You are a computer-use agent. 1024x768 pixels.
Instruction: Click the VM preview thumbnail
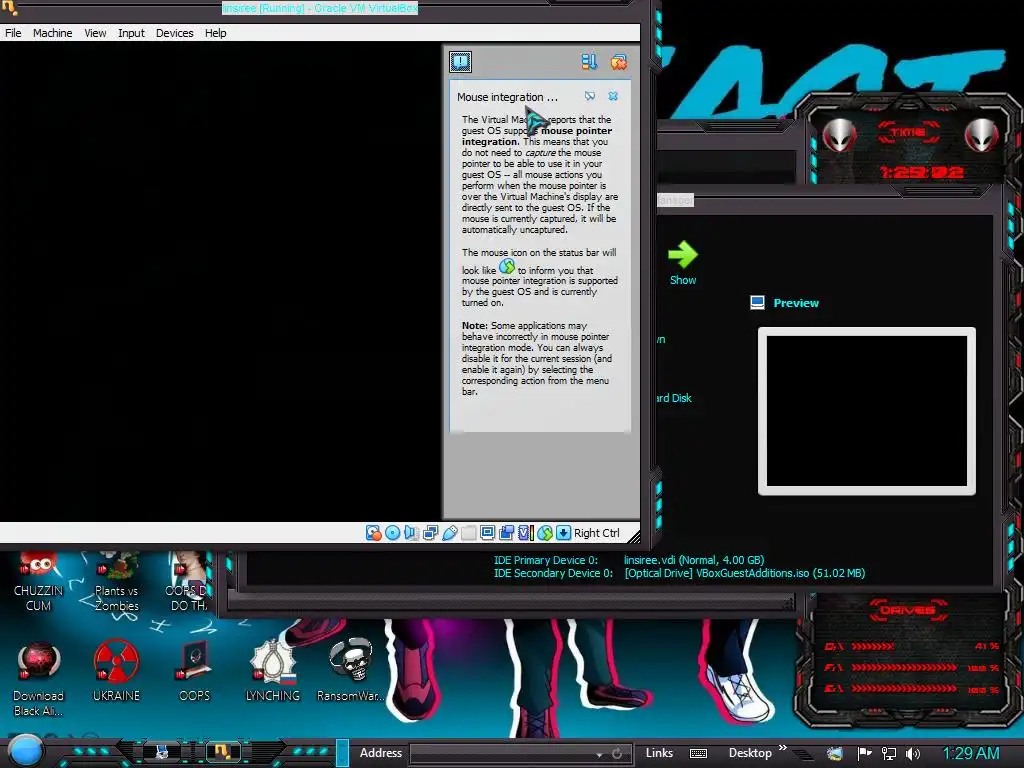click(867, 411)
